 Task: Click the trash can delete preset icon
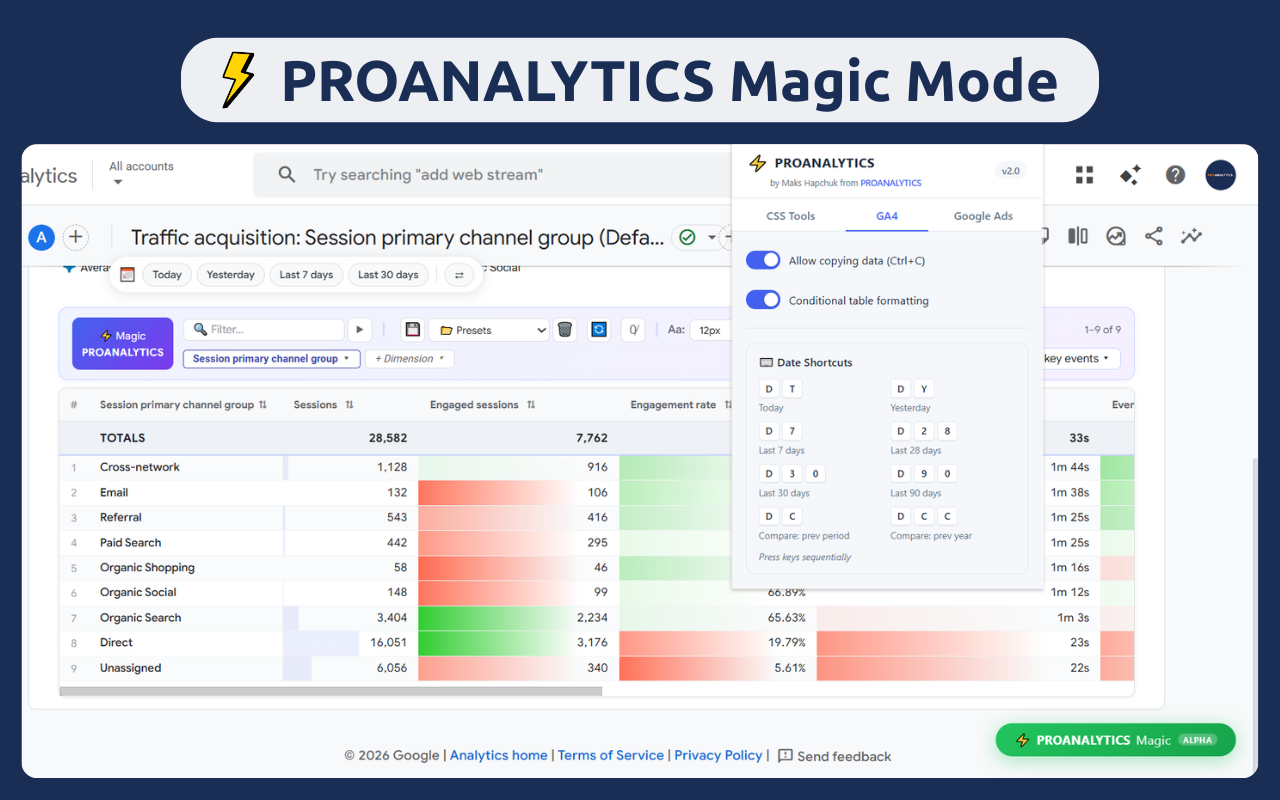pyautogui.click(x=565, y=329)
